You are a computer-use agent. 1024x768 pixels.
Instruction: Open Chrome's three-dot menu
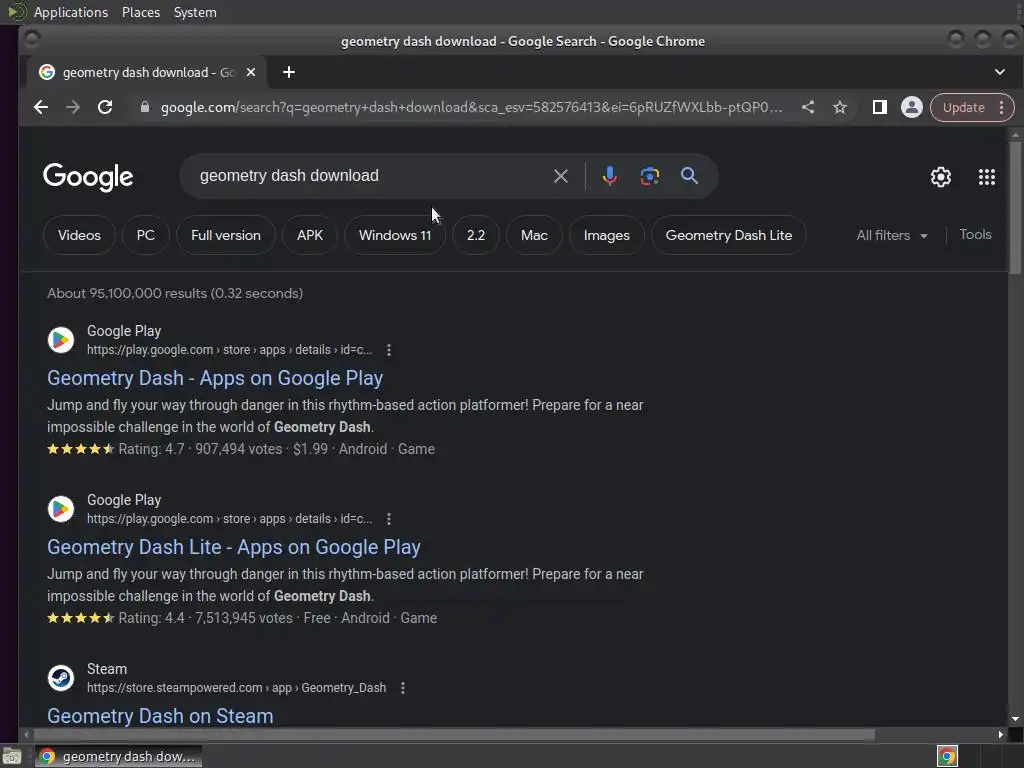click(1001, 107)
